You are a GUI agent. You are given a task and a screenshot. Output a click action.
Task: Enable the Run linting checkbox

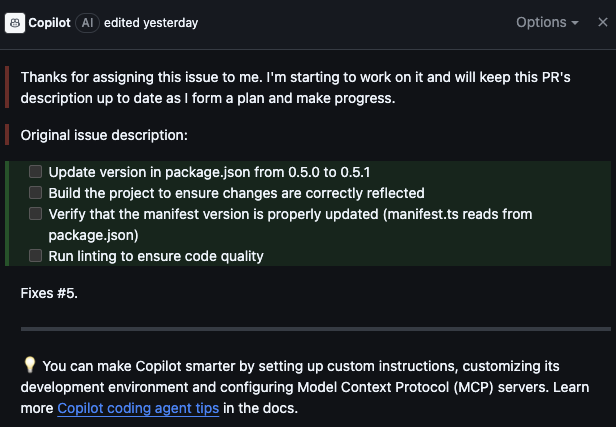click(x=35, y=256)
